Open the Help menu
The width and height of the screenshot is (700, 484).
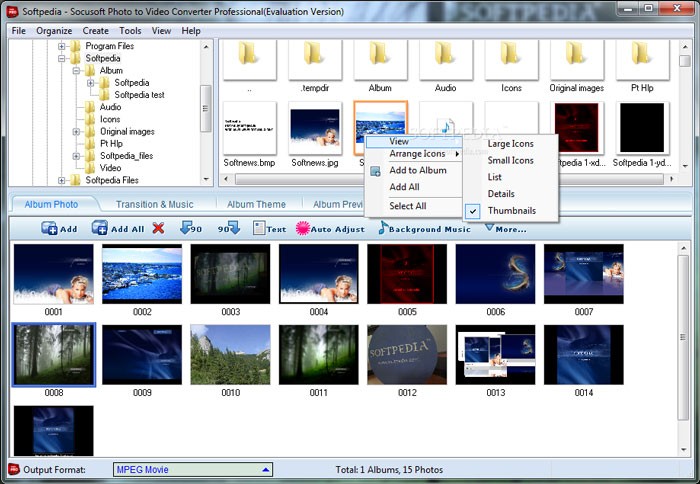click(x=191, y=31)
